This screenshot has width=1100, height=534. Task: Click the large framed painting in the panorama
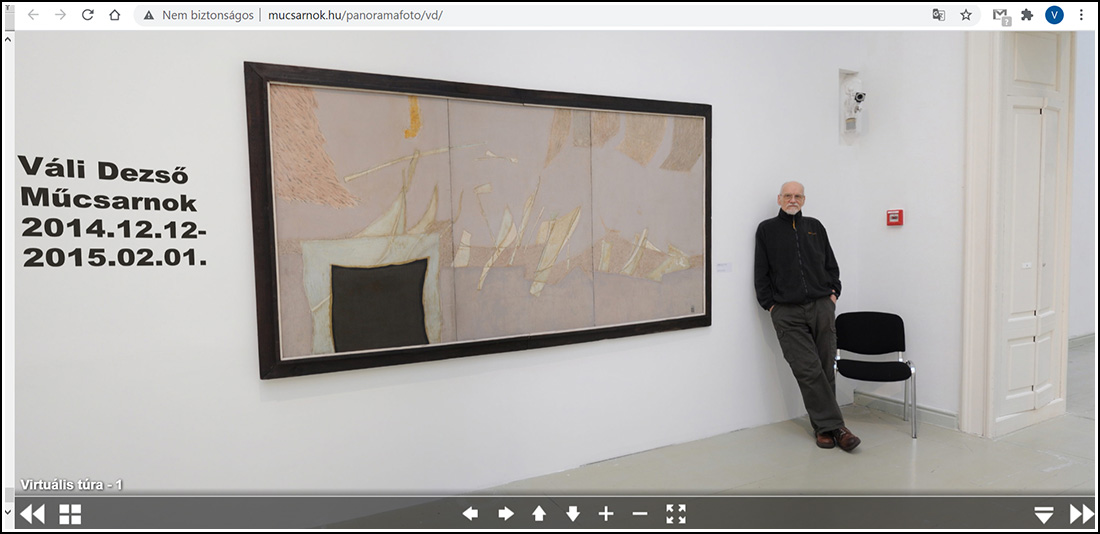(478, 220)
